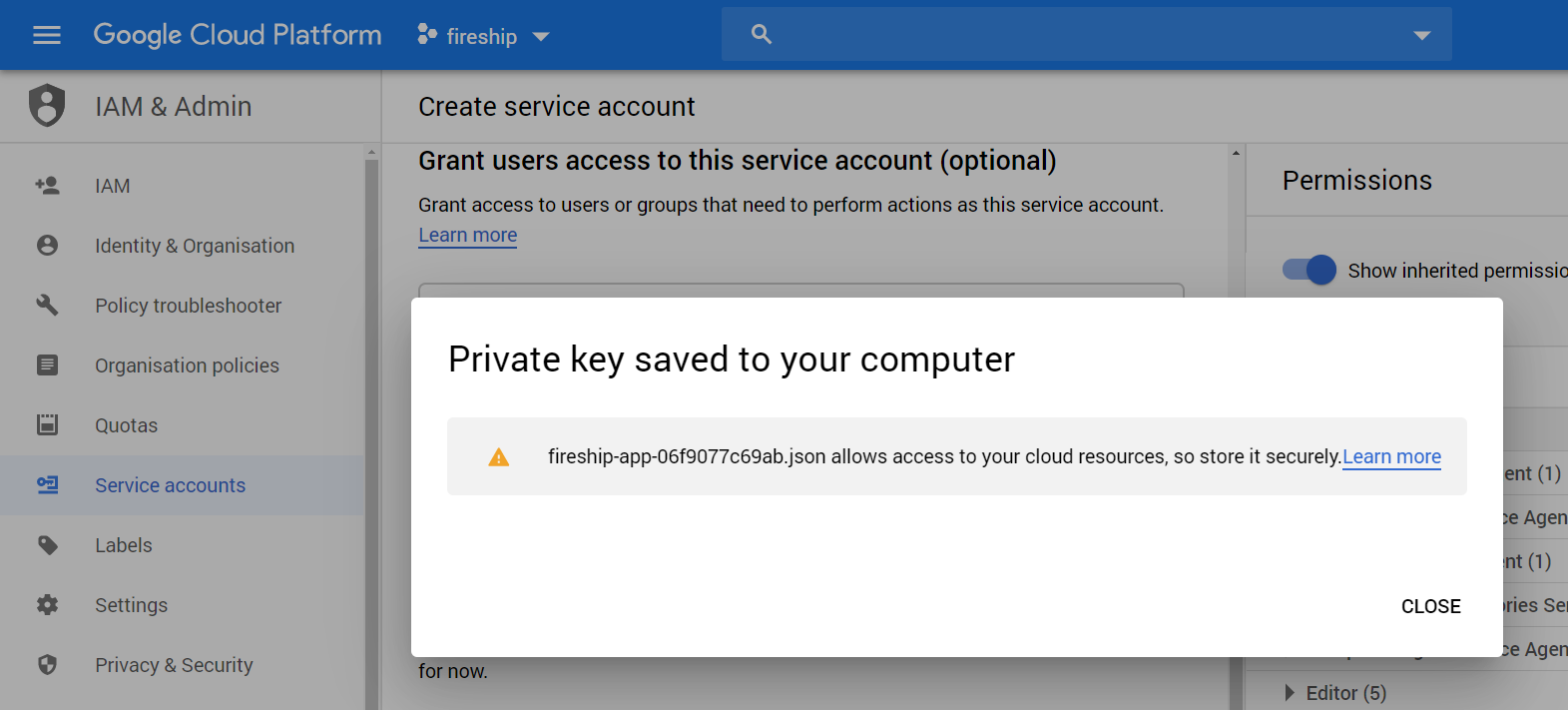This screenshot has width=1568, height=710.
Task: Open Learn more link in key warning
Action: coord(1391,456)
